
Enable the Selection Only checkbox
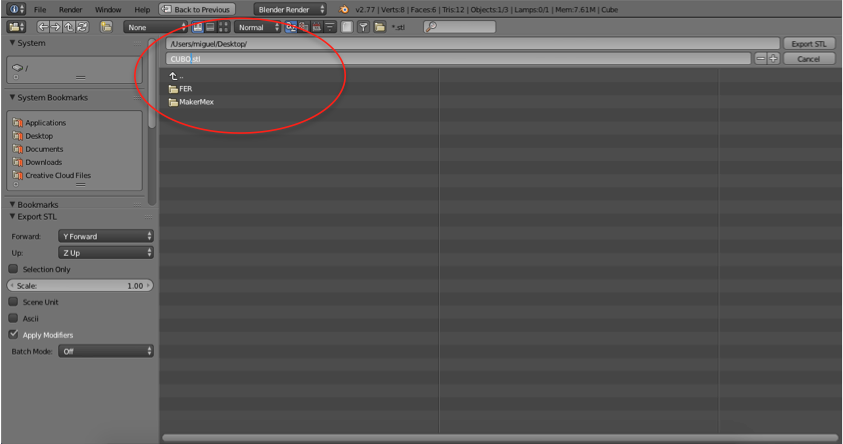pyautogui.click(x=14, y=269)
